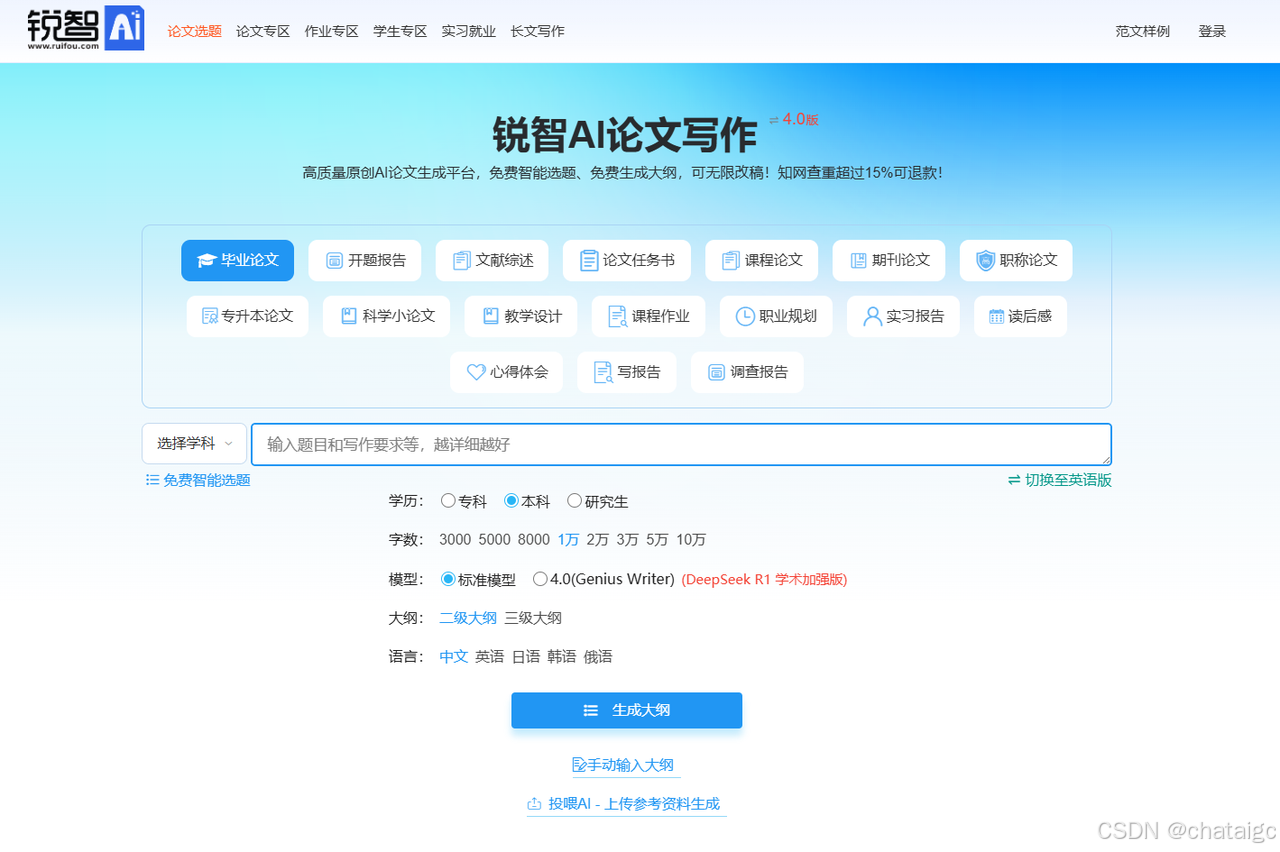Click the icon beside 调查报告
Image resolution: width=1280 pixels, height=852 pixels.
[x=716, y=372]
